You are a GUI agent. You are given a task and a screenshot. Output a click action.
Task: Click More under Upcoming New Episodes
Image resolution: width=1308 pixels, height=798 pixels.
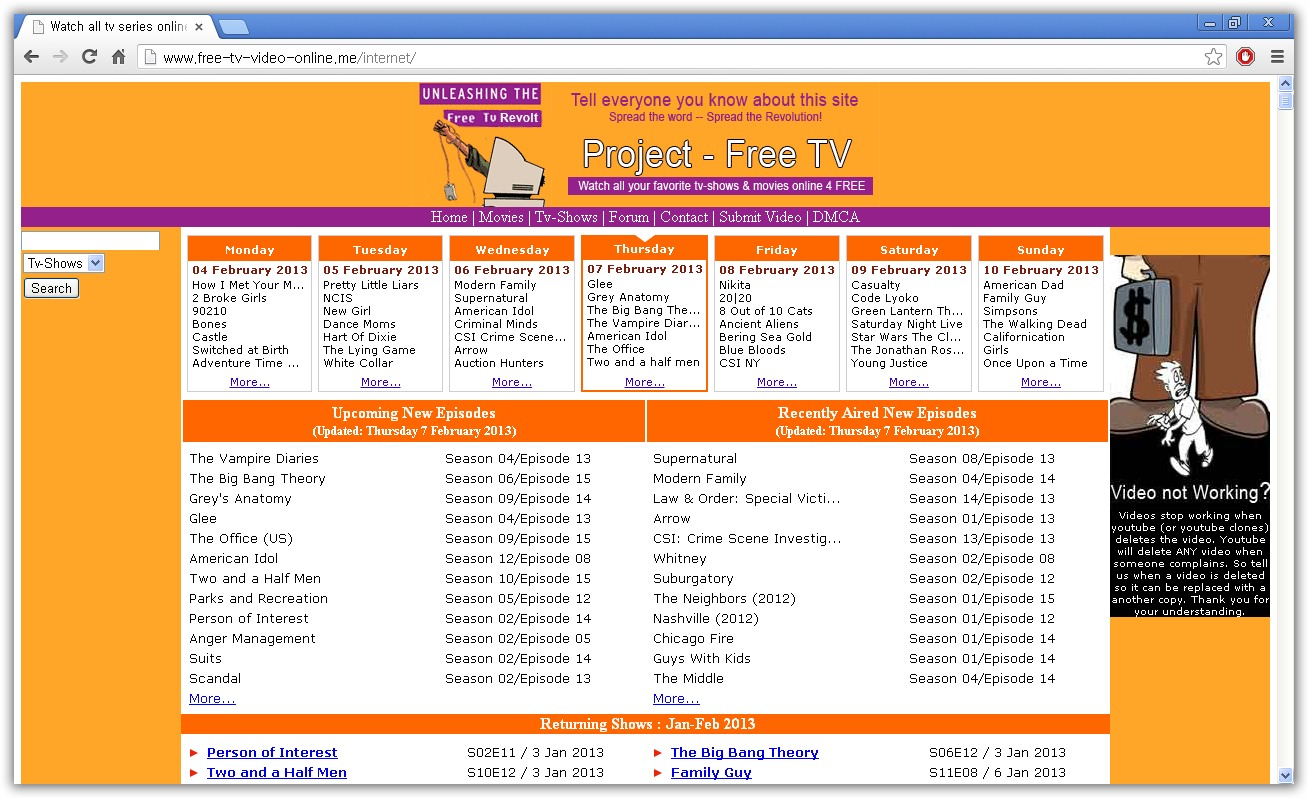(212, 699)
